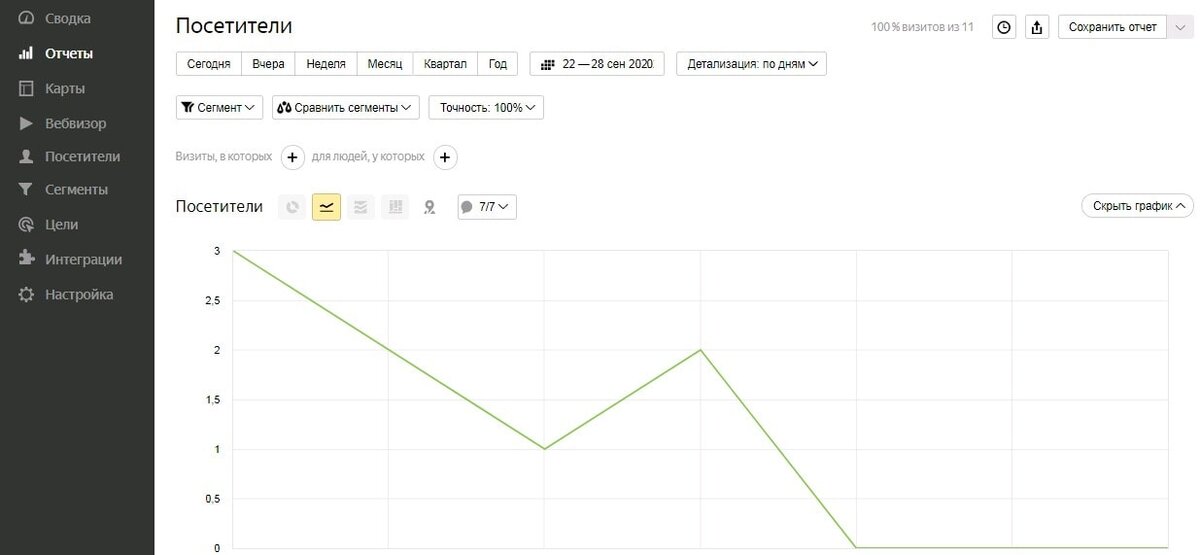Open the arrow next to Сохранить отчет
Viewport: 1200px width, 555px height.
[1180, 27]
